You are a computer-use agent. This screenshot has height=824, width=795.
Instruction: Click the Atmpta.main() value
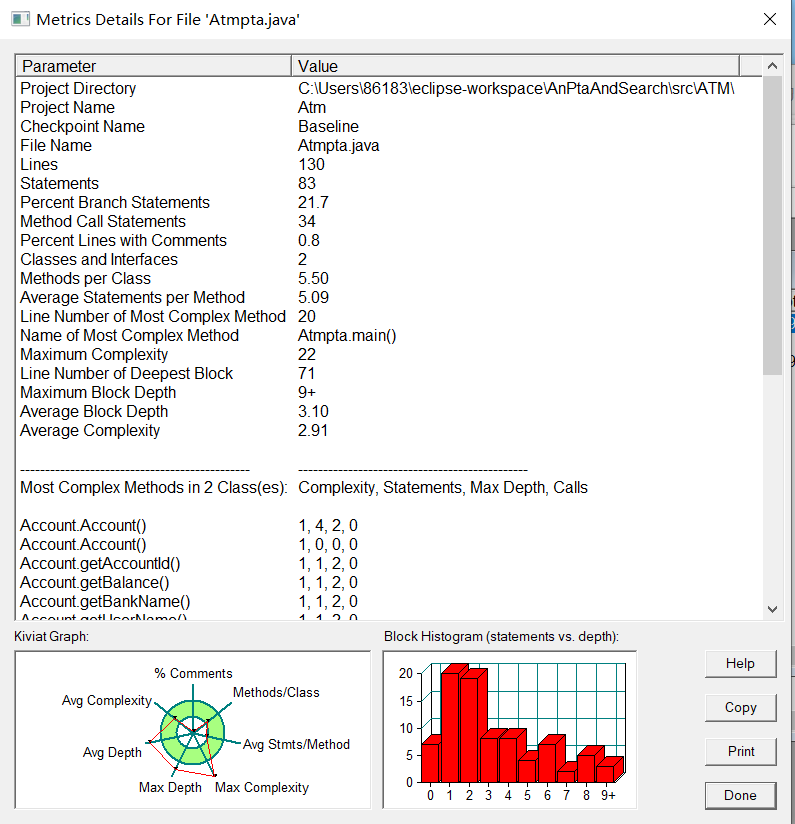347,335
